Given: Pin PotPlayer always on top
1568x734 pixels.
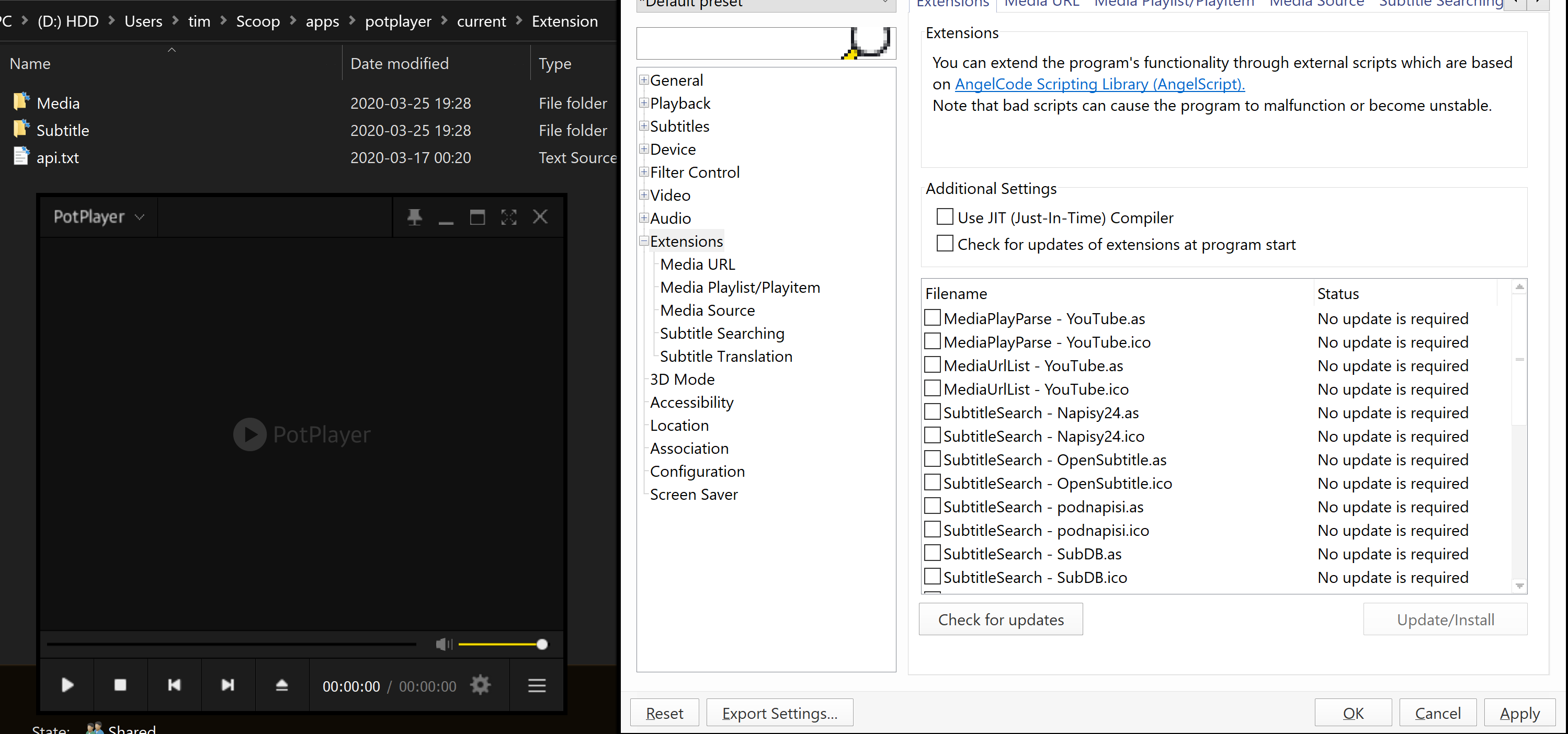Looking at the screenshot, I should point(415,216).
